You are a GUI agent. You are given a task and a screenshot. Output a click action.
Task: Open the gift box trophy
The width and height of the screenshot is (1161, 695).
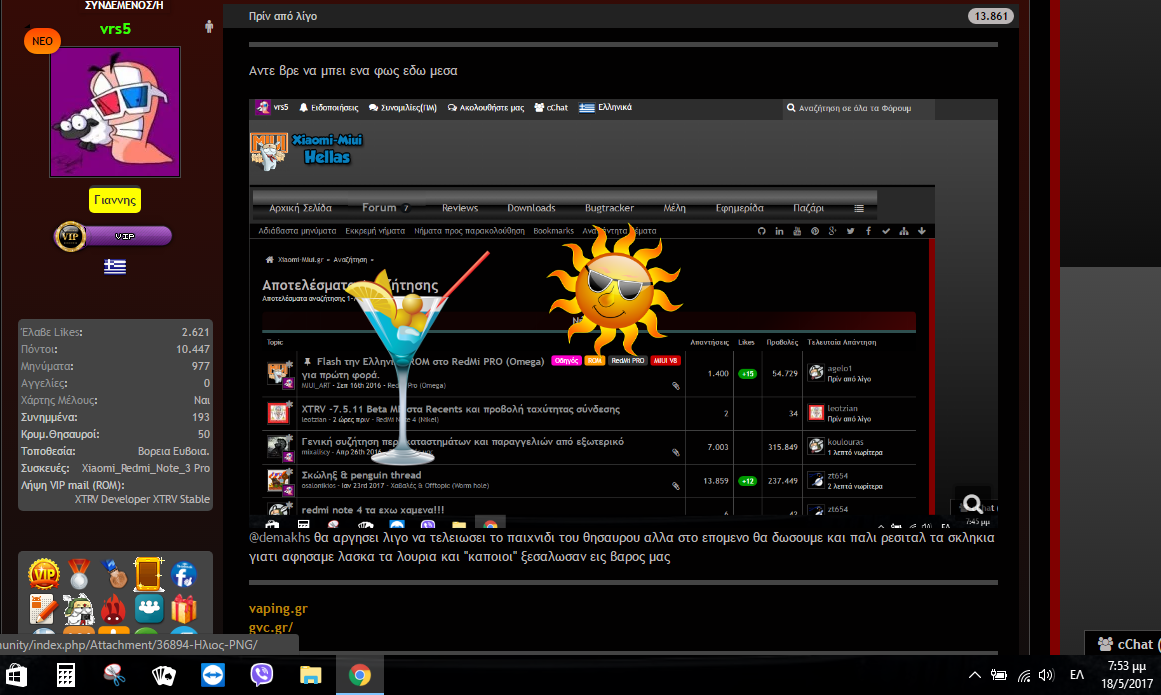(x=183, y=609)
